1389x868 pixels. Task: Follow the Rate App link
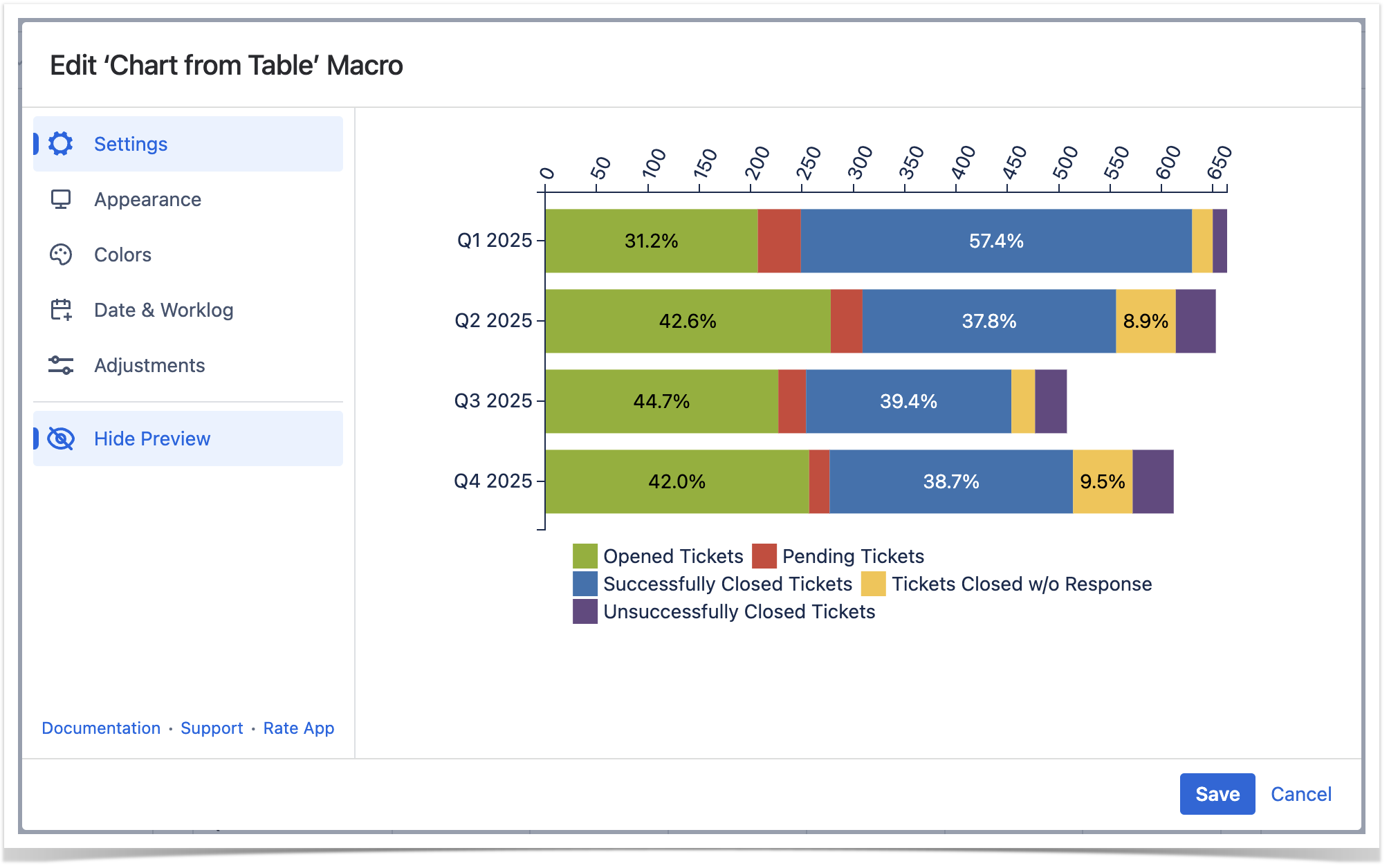point(299,728)
